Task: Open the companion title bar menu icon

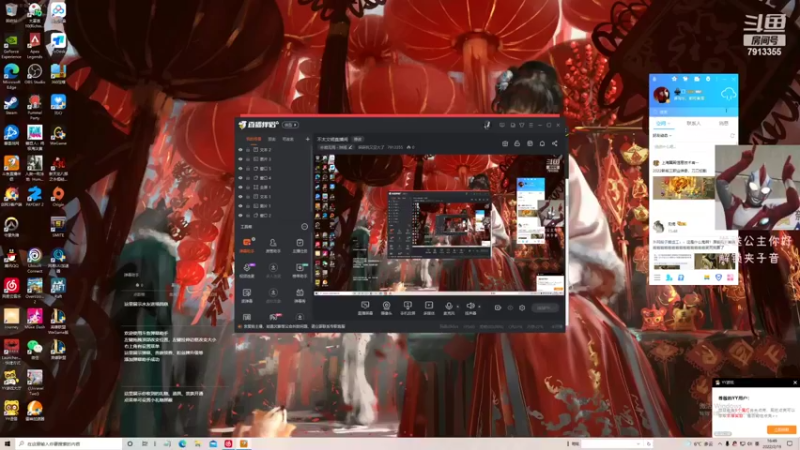Action: [531, 125]
